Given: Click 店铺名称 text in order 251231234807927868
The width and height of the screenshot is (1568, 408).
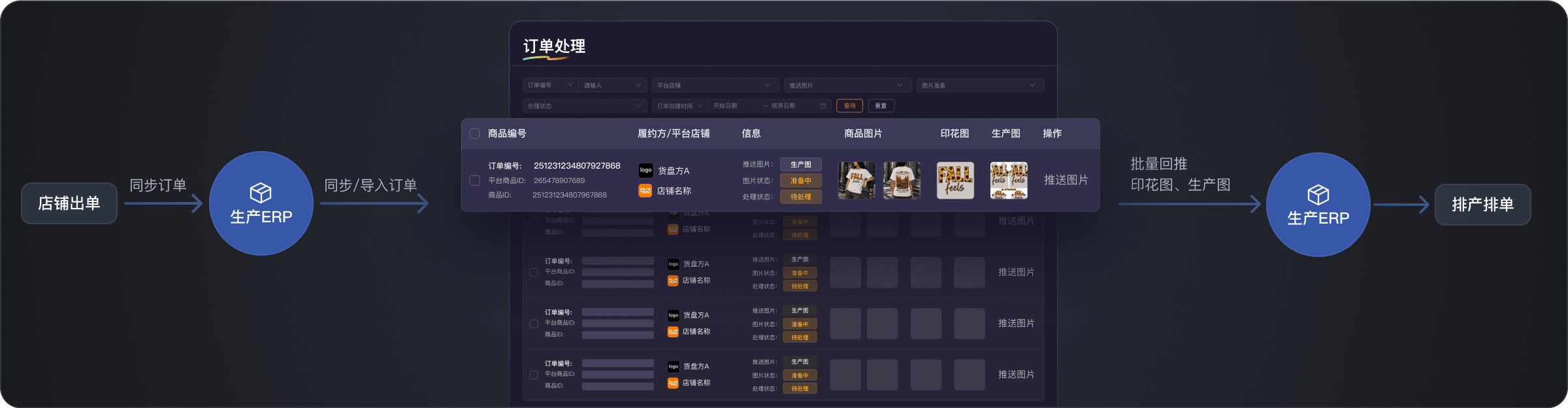Looking at the screenshot, I should (674, 191).
